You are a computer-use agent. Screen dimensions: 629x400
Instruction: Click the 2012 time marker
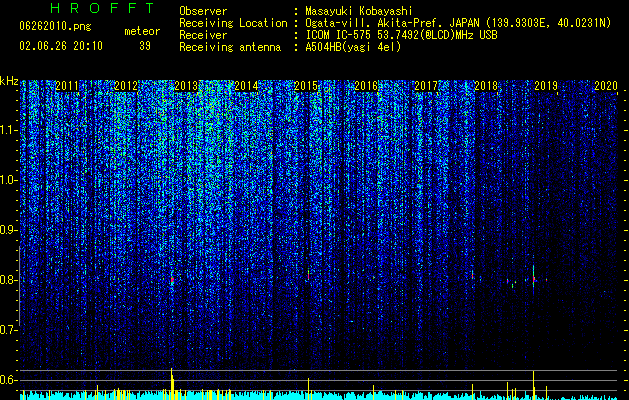(x=126, y=86)
